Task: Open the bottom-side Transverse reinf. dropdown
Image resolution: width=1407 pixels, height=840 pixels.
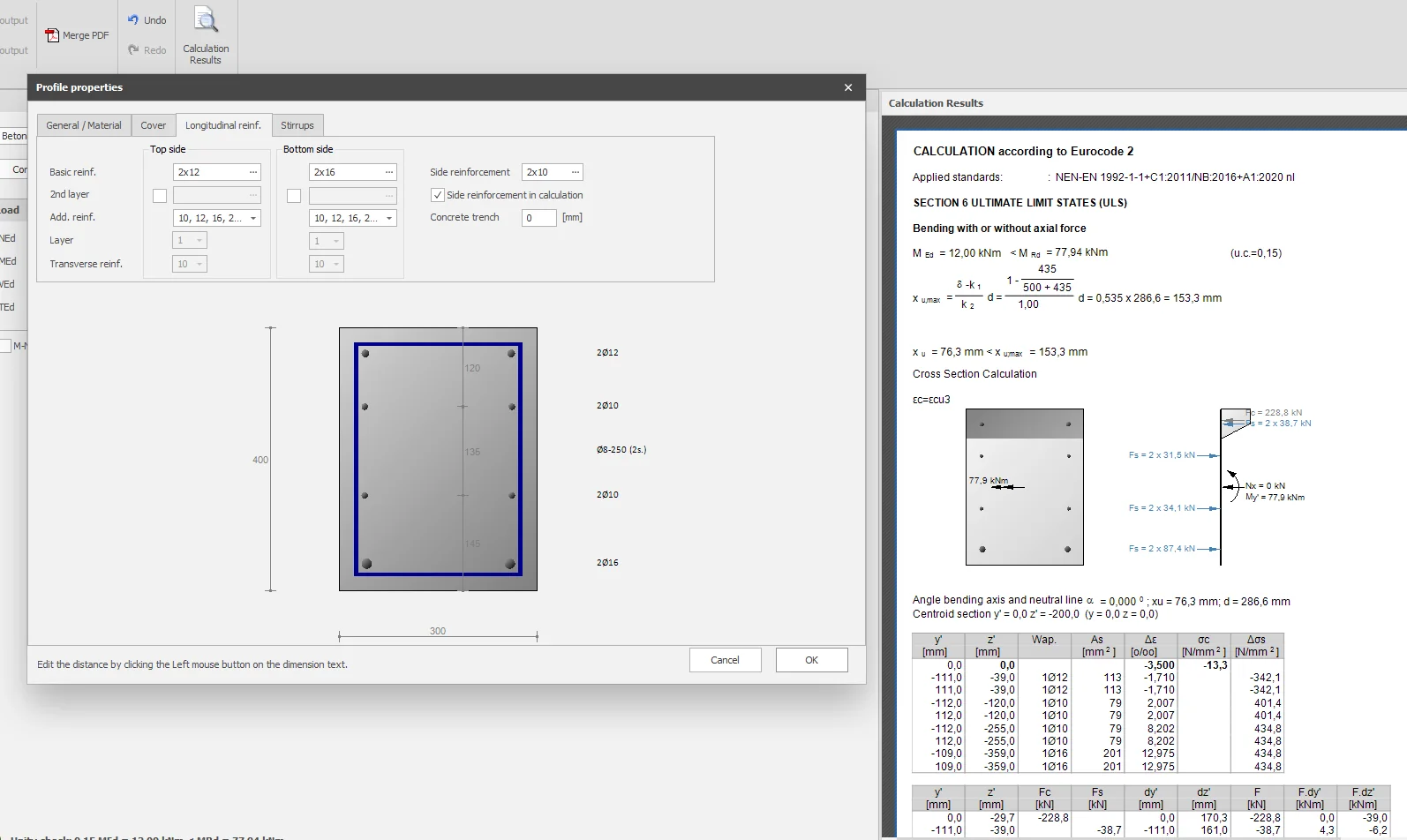Action: [x=326, y=264]
